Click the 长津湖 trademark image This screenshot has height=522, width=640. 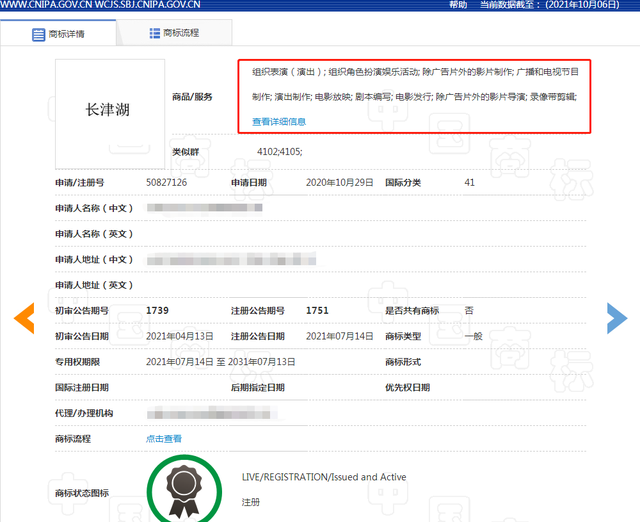tap(108, 109)
